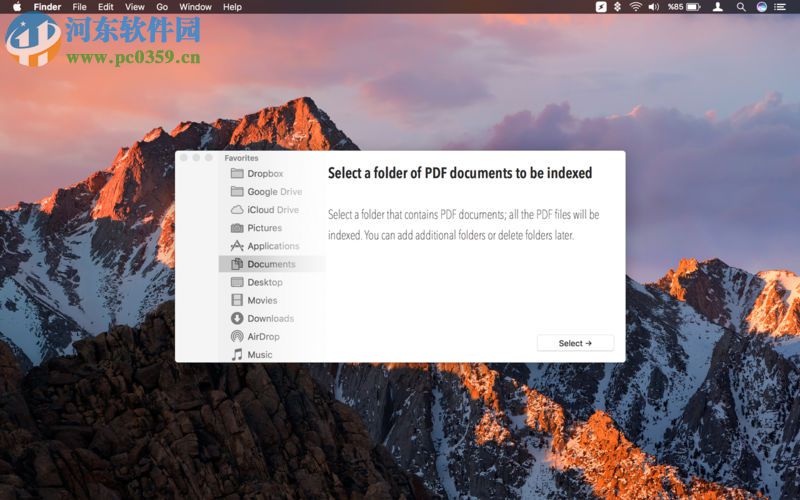Viewport: 800px width, 500px height.
Task: Open the volume control in menu bar
Action: click(x=654, y=7)
